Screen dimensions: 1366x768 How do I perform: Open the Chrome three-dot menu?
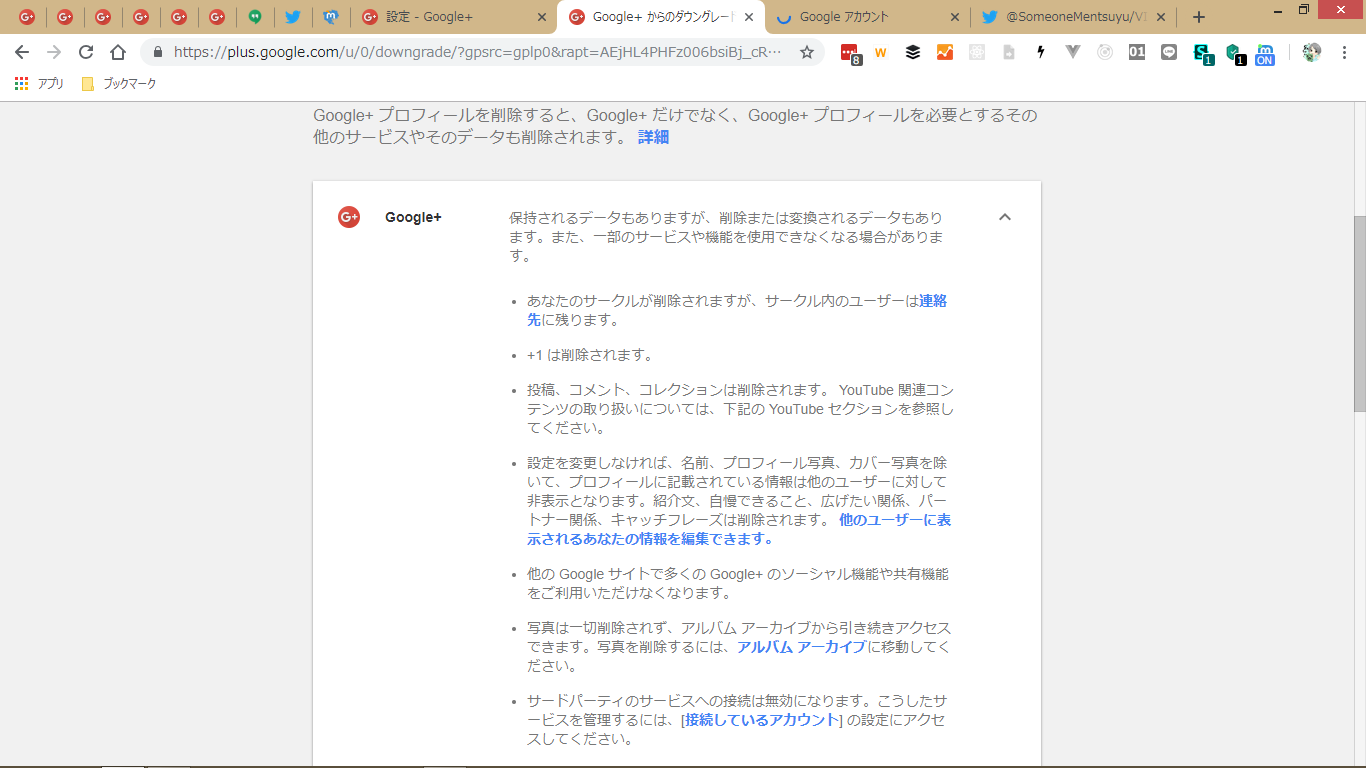(x=1344, y=52)
